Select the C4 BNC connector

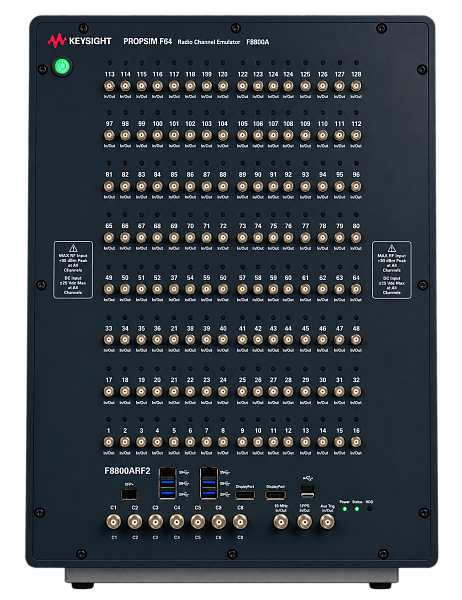[176, 522]
